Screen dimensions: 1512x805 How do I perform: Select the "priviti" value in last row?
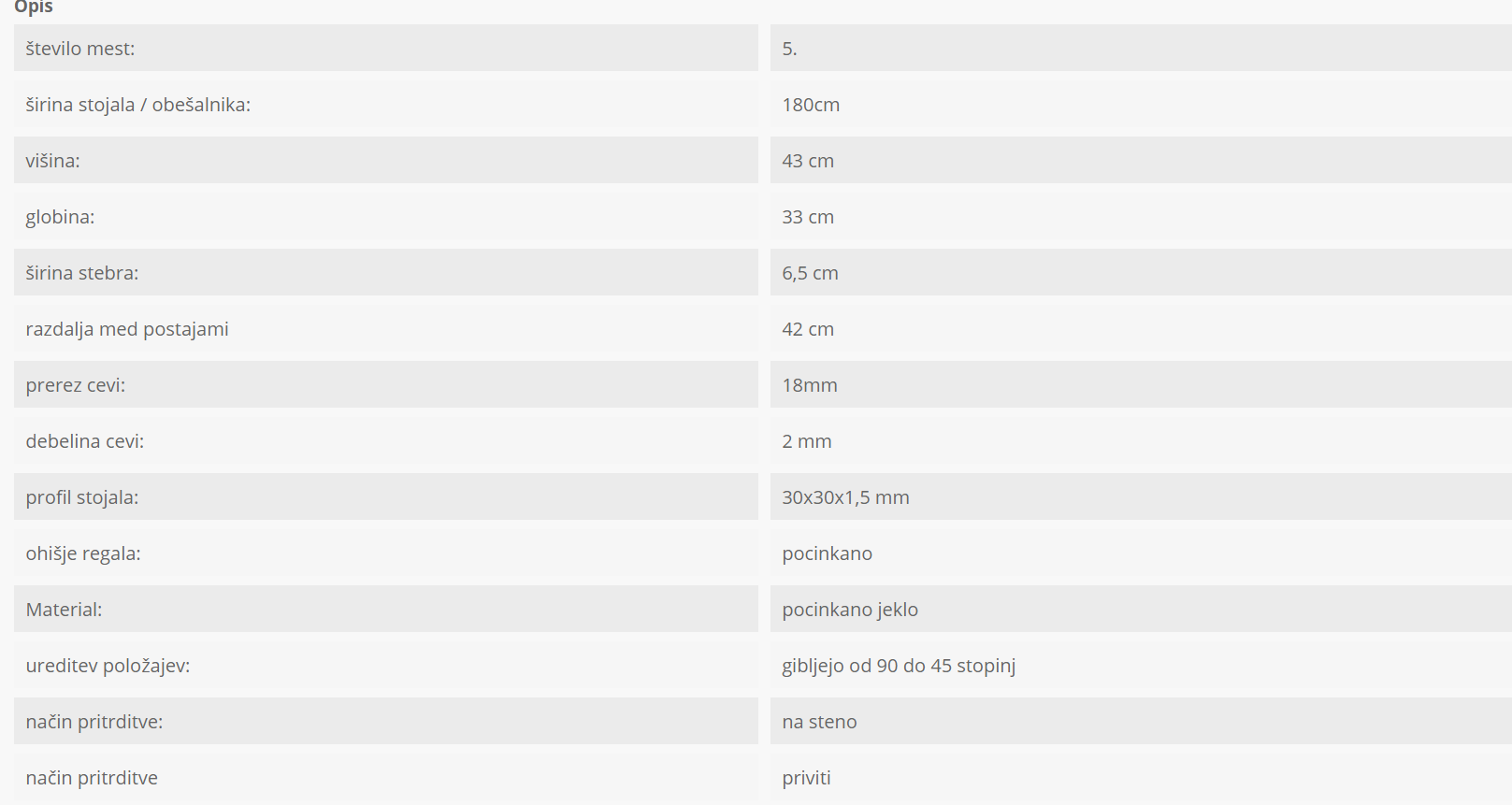pyautogui.click(x=806, y=778)
